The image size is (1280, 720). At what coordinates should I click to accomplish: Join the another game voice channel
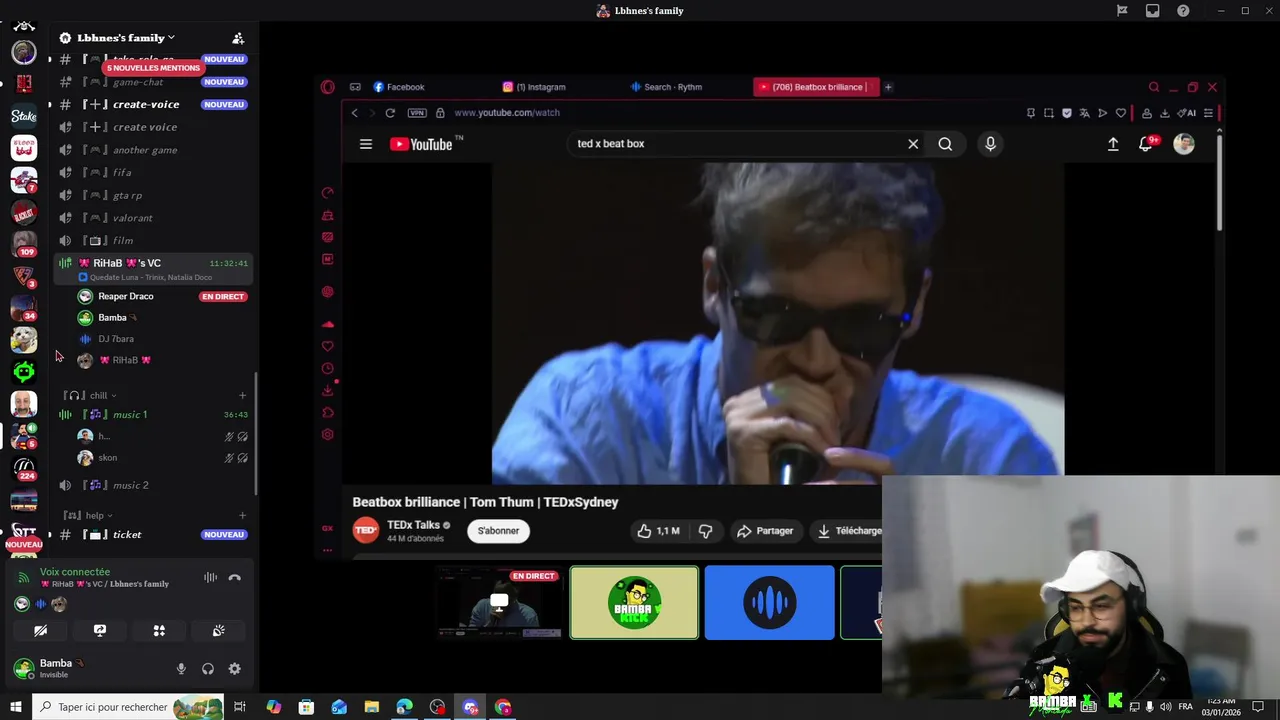pos(145,150)
